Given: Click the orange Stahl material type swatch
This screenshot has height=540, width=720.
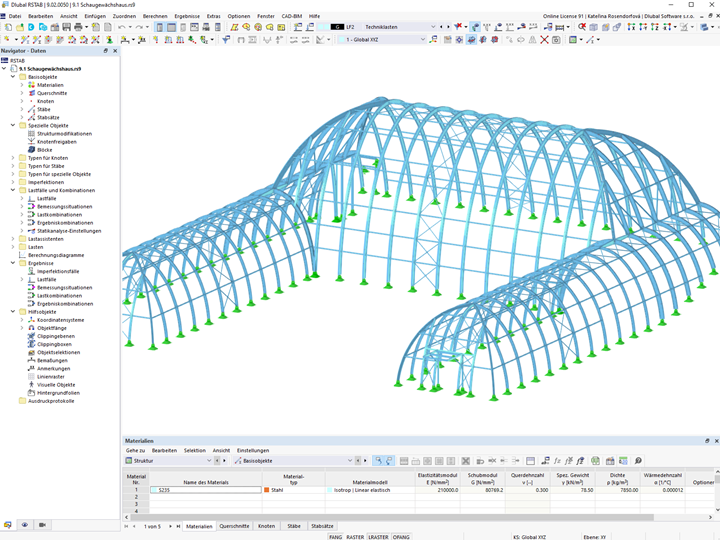Looking at the screenshot, I should (x=266, y=490).
